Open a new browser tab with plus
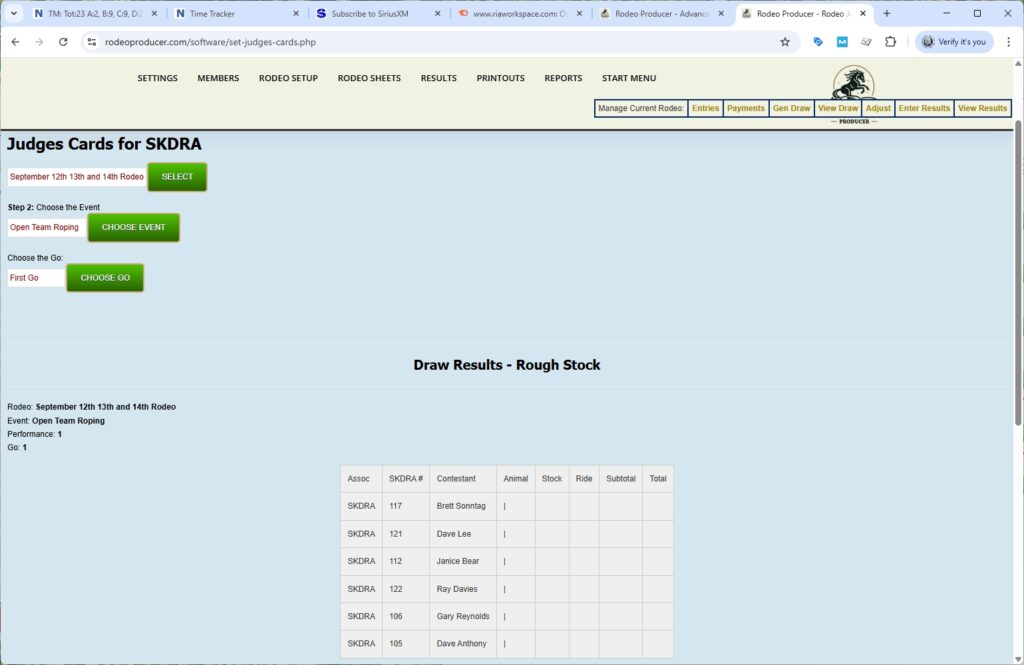This screenshot has width=1024, height=665. pyautogui.click(x=886, y=14)
